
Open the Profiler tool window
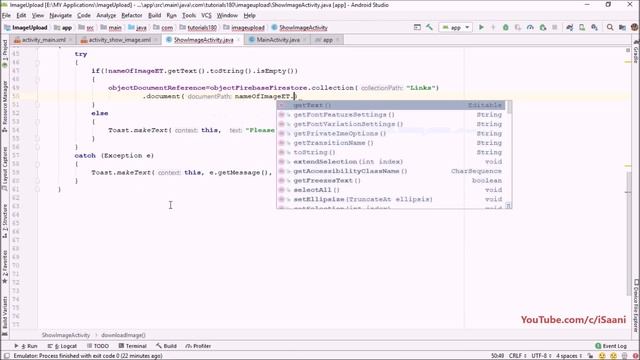tap(198, 346)
